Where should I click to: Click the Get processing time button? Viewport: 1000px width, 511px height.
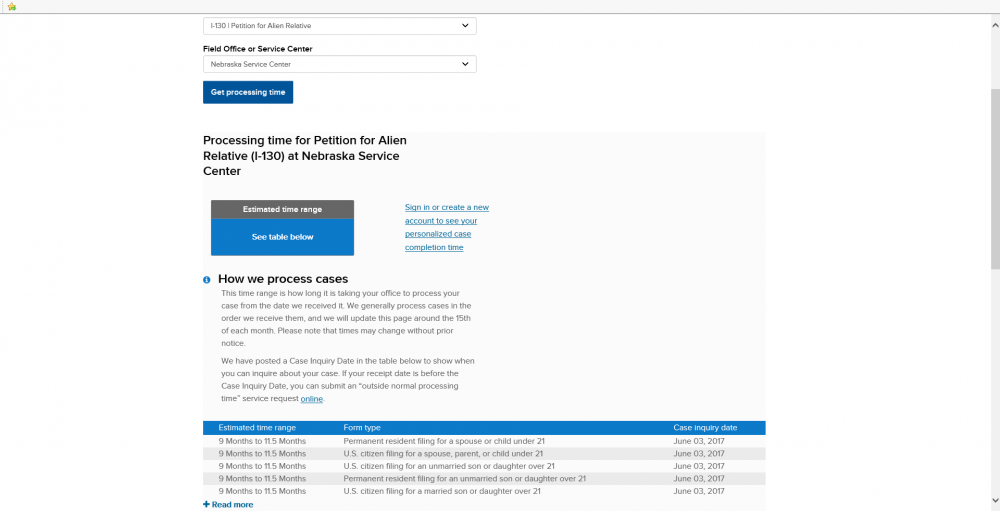coord(248,93)
